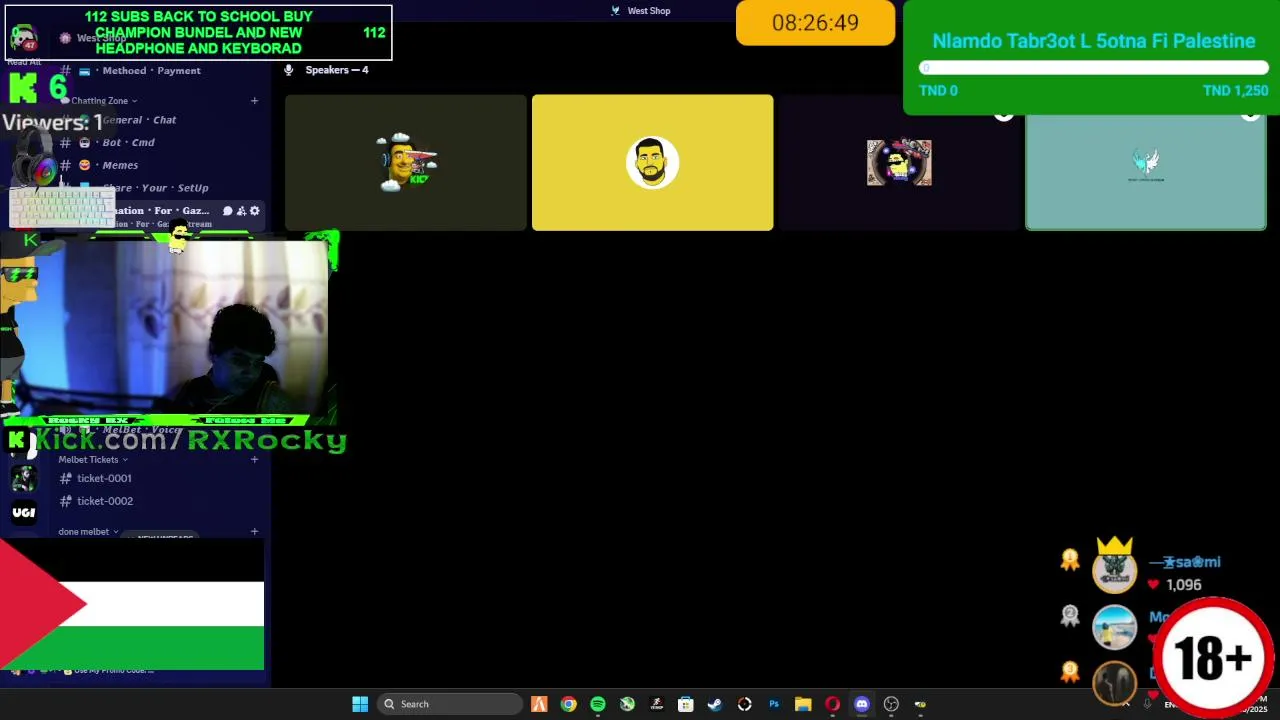
Task: Select the first speaker tile with cartoon avatar
Action: tap(405, 162)
